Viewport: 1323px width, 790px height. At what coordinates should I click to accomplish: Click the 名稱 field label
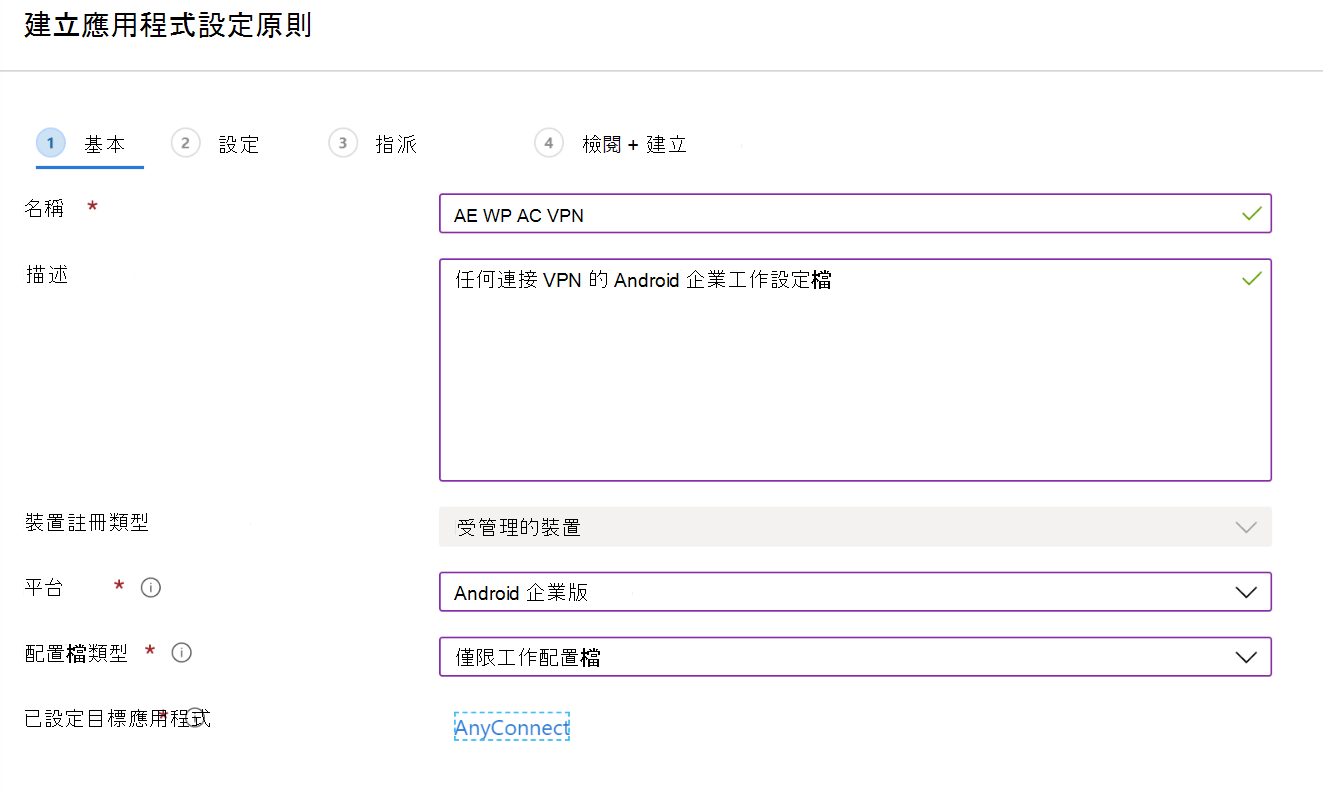pos(45,208)
